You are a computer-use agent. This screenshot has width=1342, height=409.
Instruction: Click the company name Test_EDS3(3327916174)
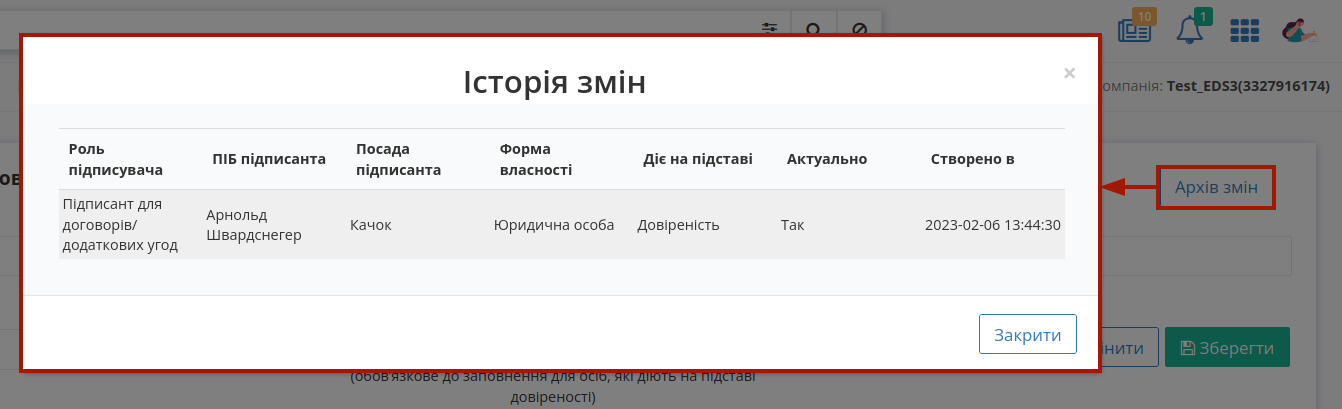[1248, 87]
